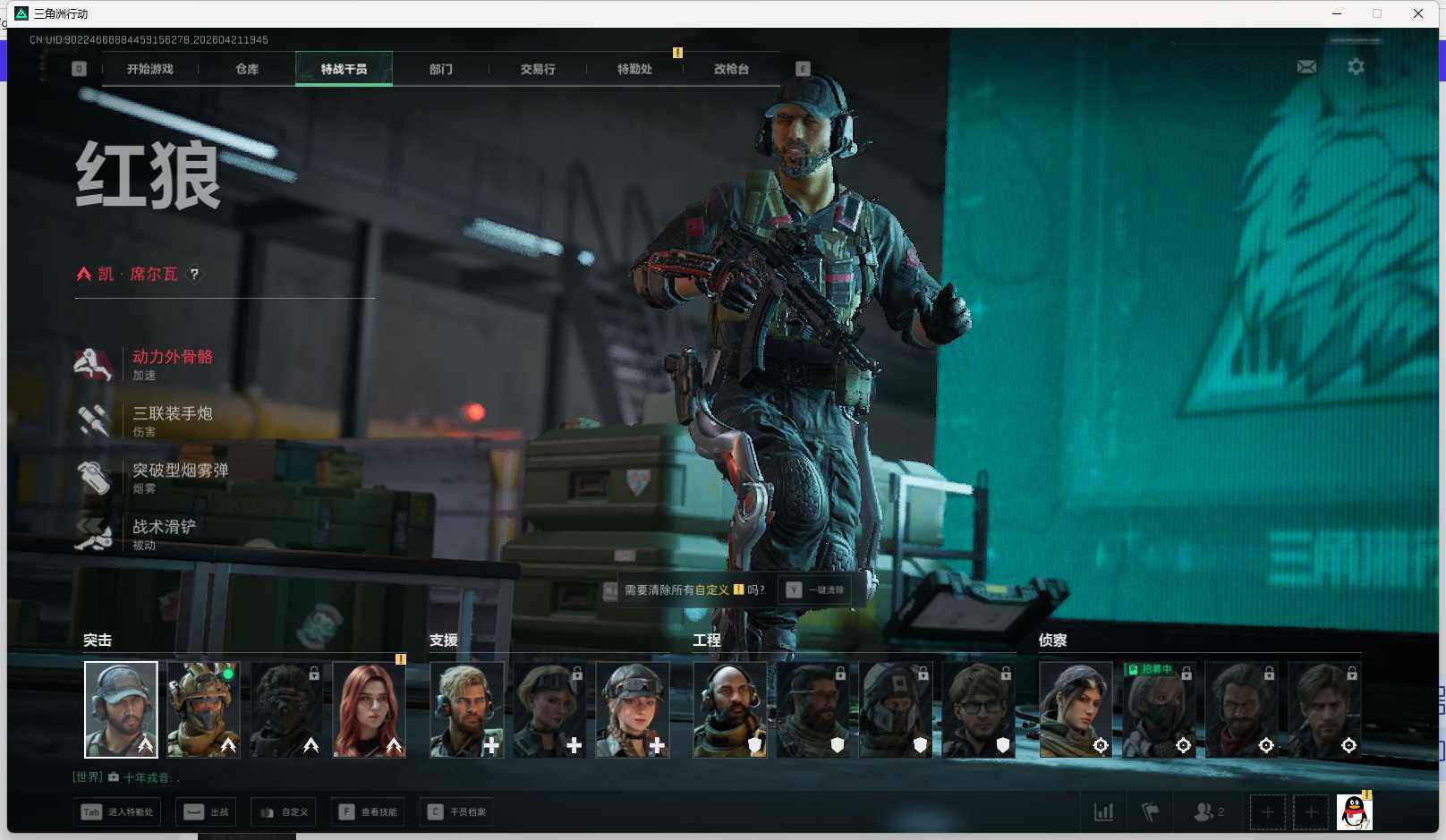This screenshot has height=840, width=1446.
Task: Open the [世界] world chat message line
Action: click(x=127, y=777)
